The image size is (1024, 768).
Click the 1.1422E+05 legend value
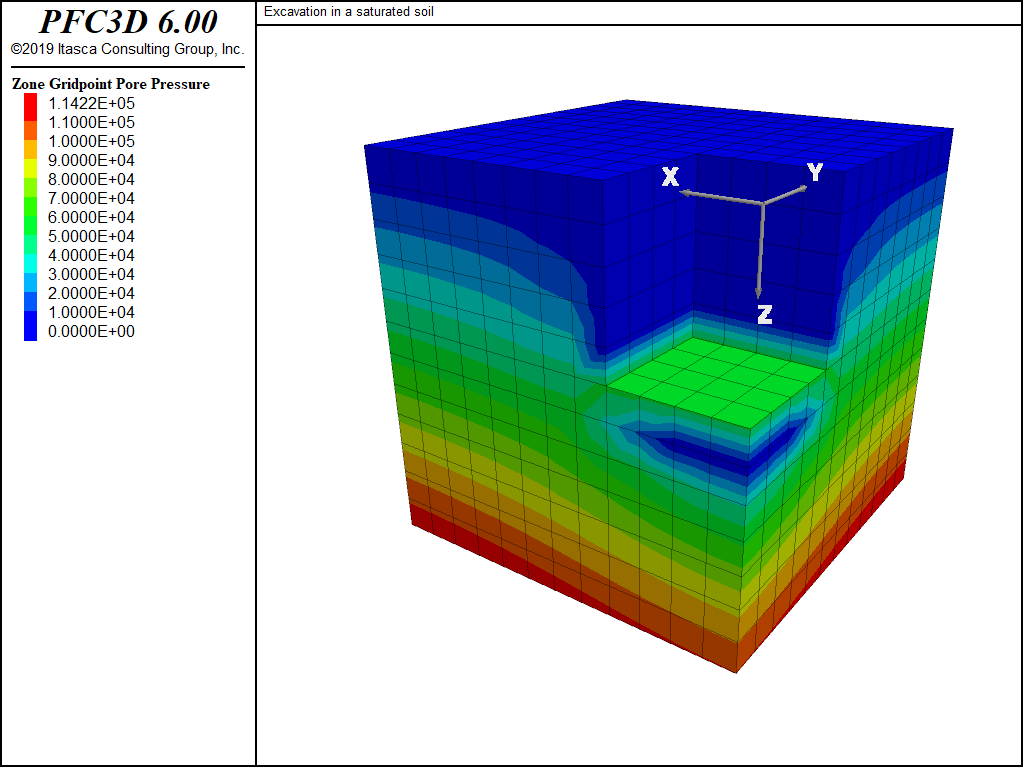[x=91, y=103]
